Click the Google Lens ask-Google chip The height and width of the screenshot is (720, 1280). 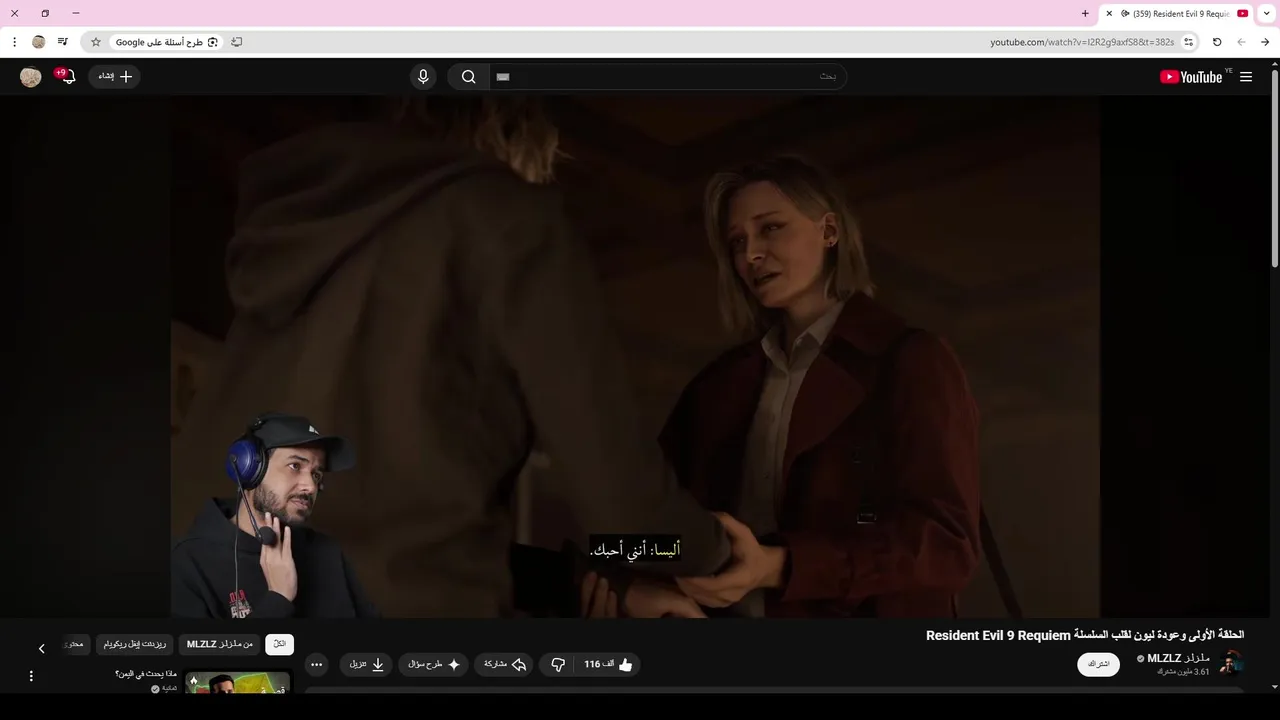pyautogui.click(x=166, y=42)
